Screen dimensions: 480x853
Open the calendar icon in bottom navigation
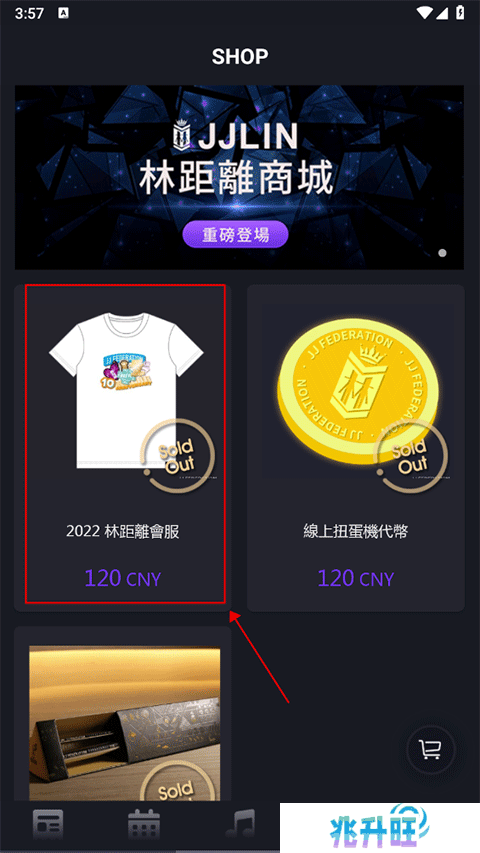pos(144,825)
